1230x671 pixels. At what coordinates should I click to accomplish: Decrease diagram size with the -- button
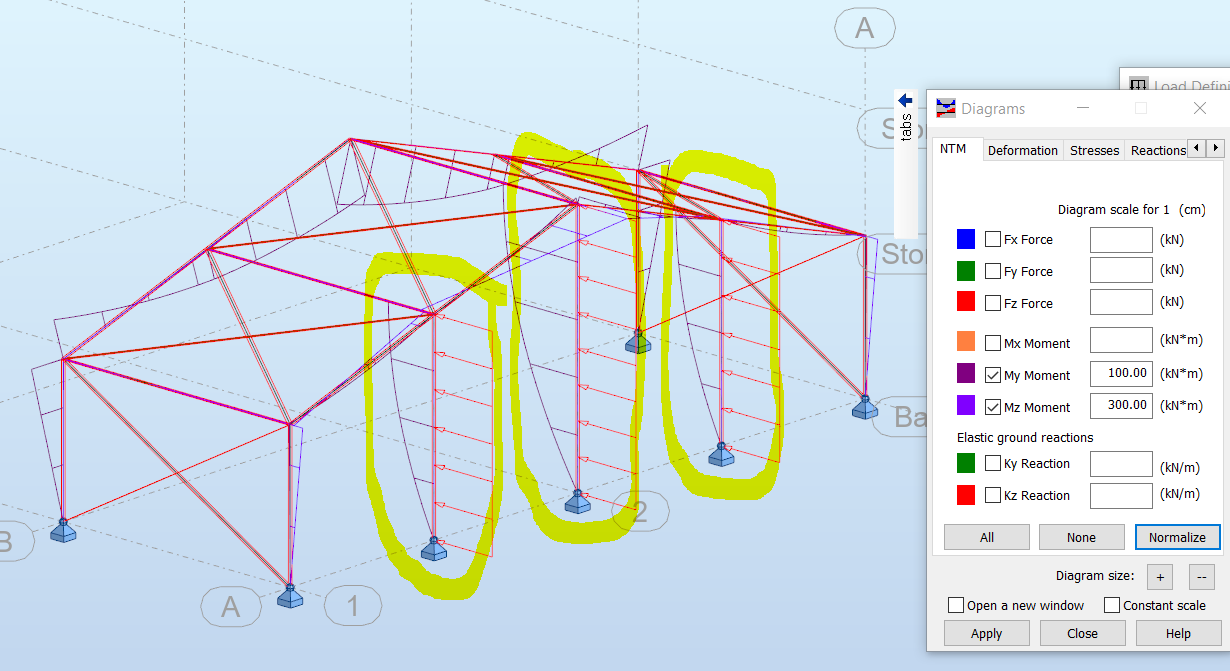pos(1200,576)
